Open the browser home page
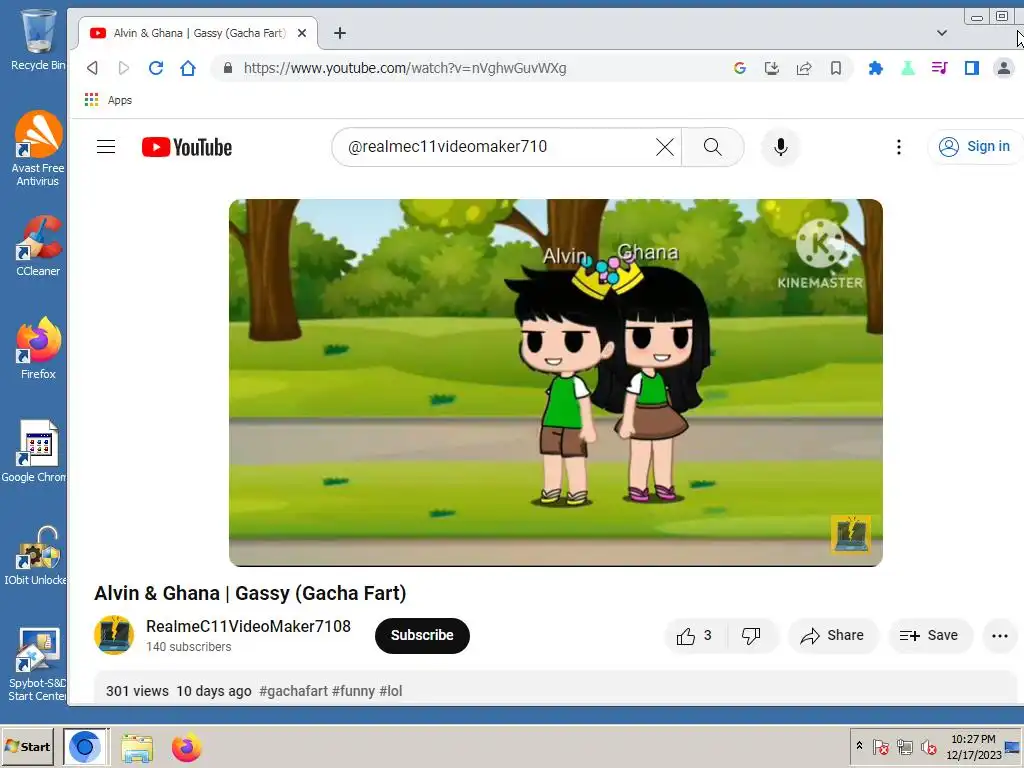Image resolution: width=1024 pixels, height=768 pixels. (188, 68)
